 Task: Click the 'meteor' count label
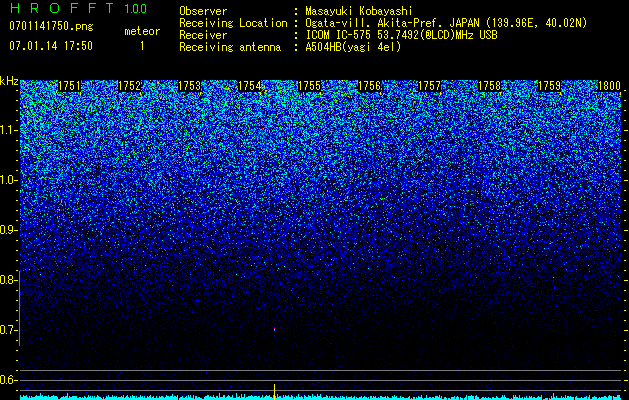(142, 31)
